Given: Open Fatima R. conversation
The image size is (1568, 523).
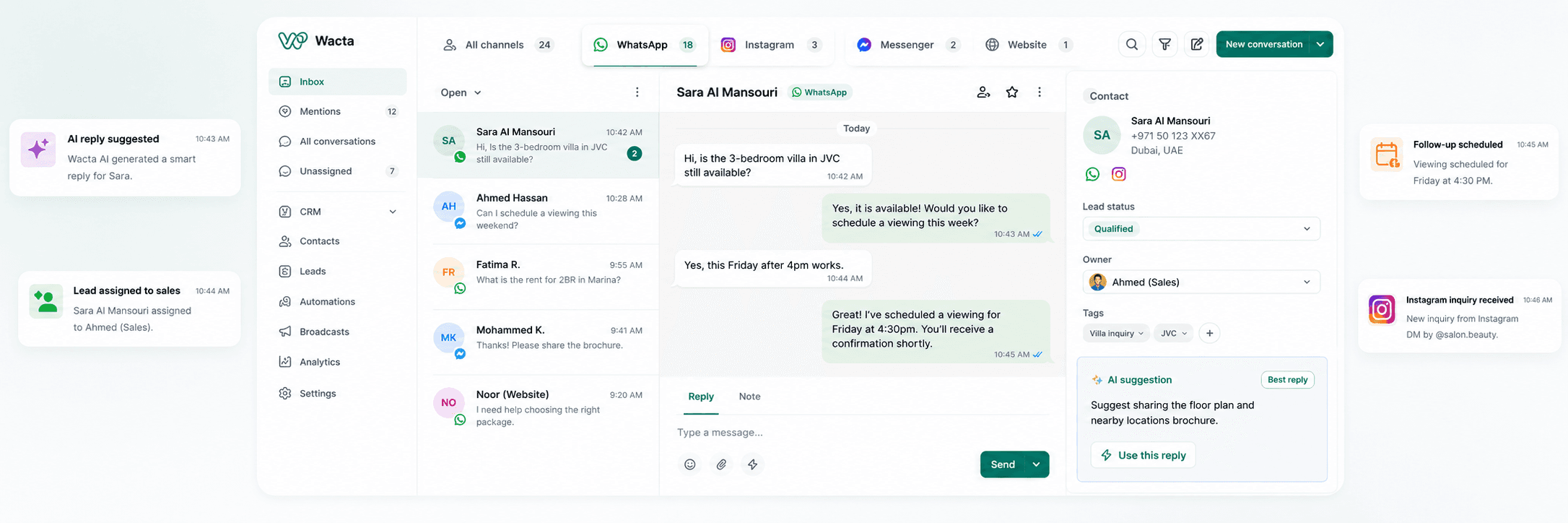Looking at the screenshot, I should 538,277.
